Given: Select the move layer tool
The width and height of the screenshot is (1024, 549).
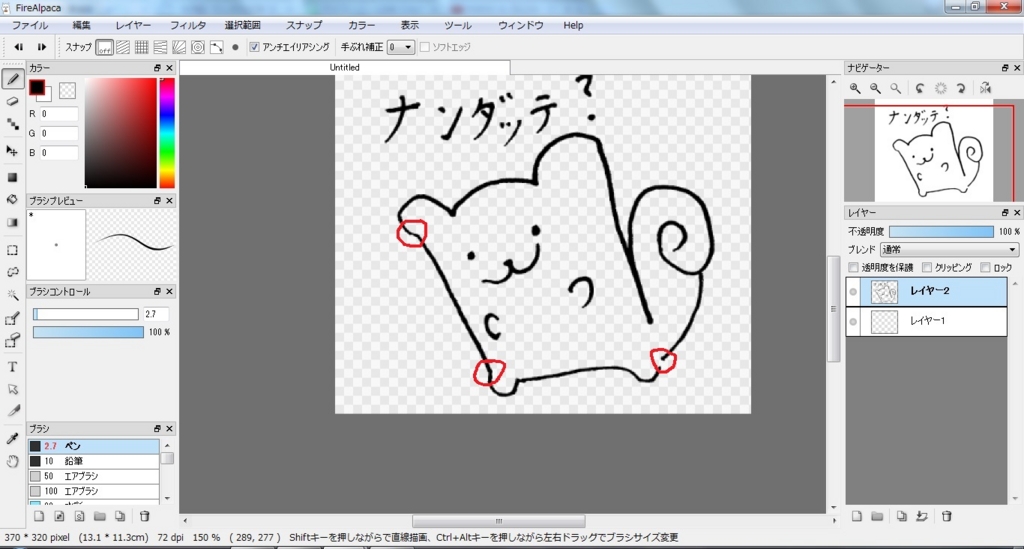Looking at the screenshot, I should (12, 151).
